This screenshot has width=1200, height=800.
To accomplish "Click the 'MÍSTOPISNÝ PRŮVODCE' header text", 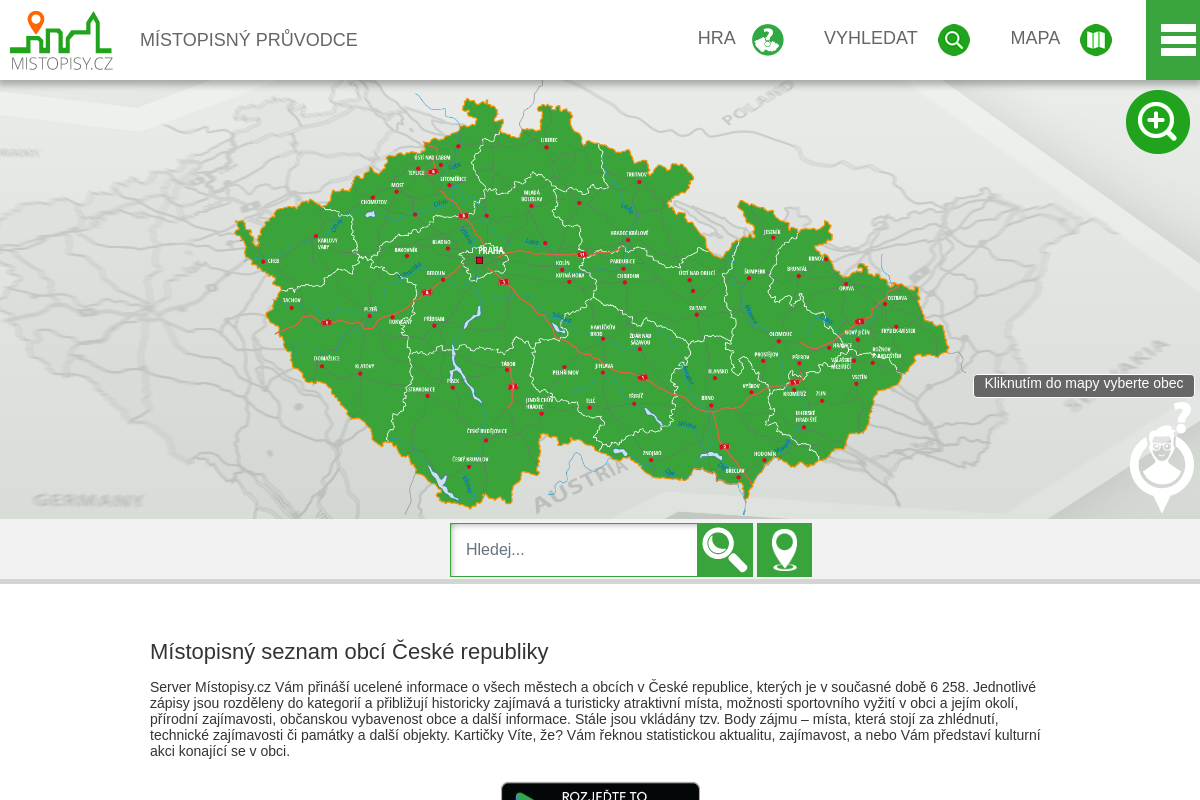I will (248, 40).
